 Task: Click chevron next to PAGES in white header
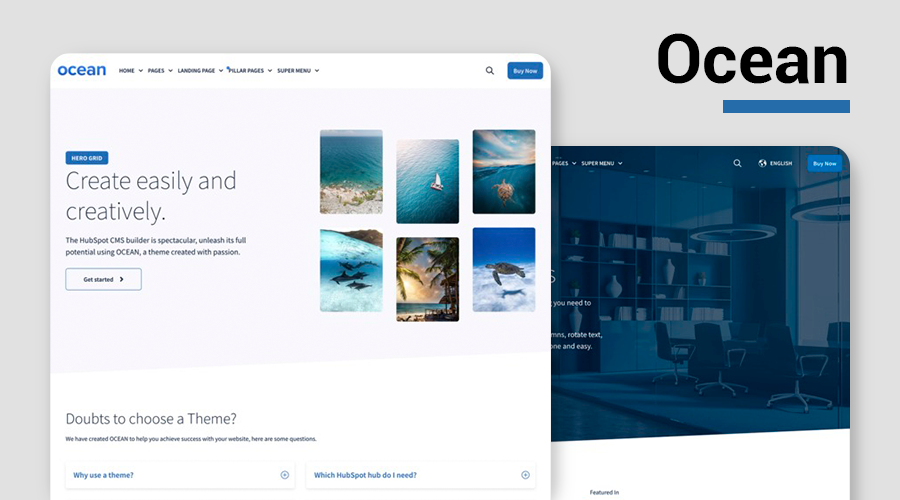click(x=170, y=71)
